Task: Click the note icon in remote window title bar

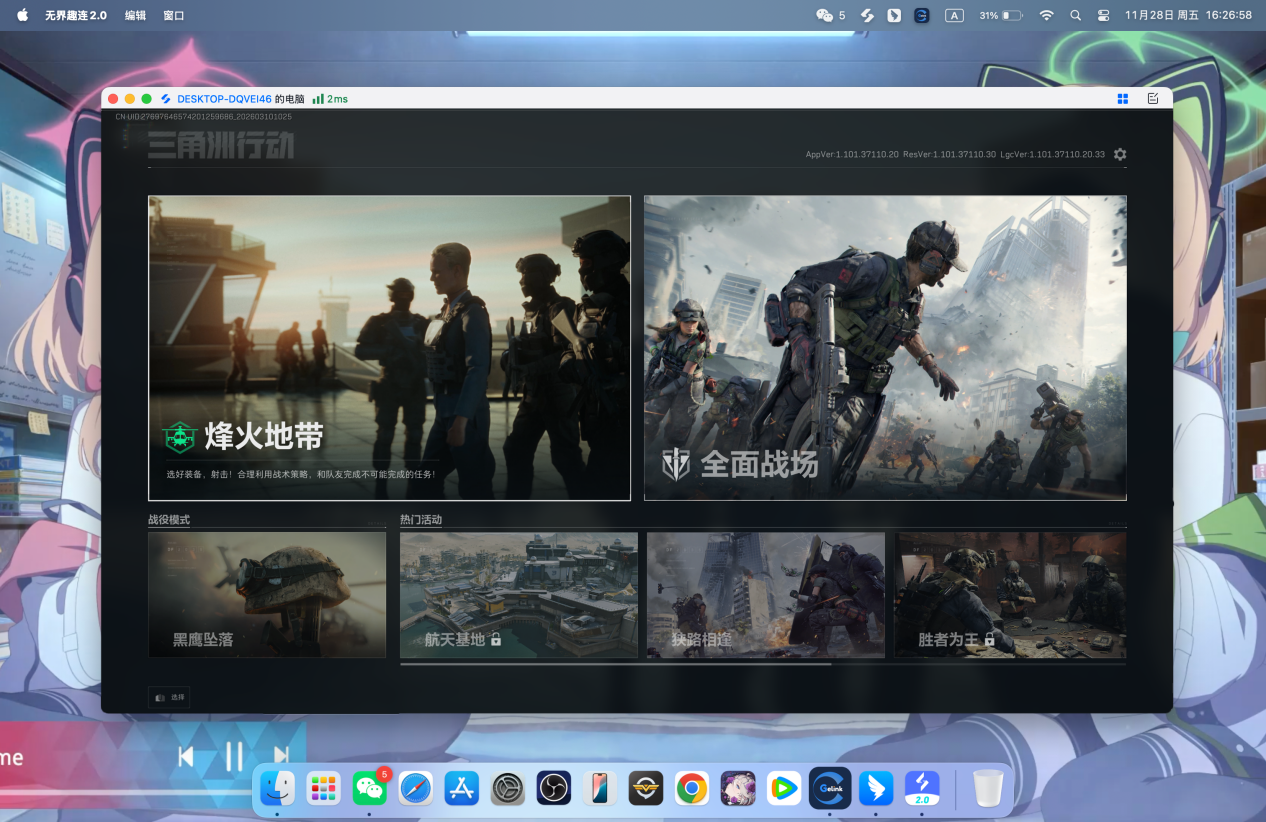Action: pyautogui.click(x=1153, y=99)
